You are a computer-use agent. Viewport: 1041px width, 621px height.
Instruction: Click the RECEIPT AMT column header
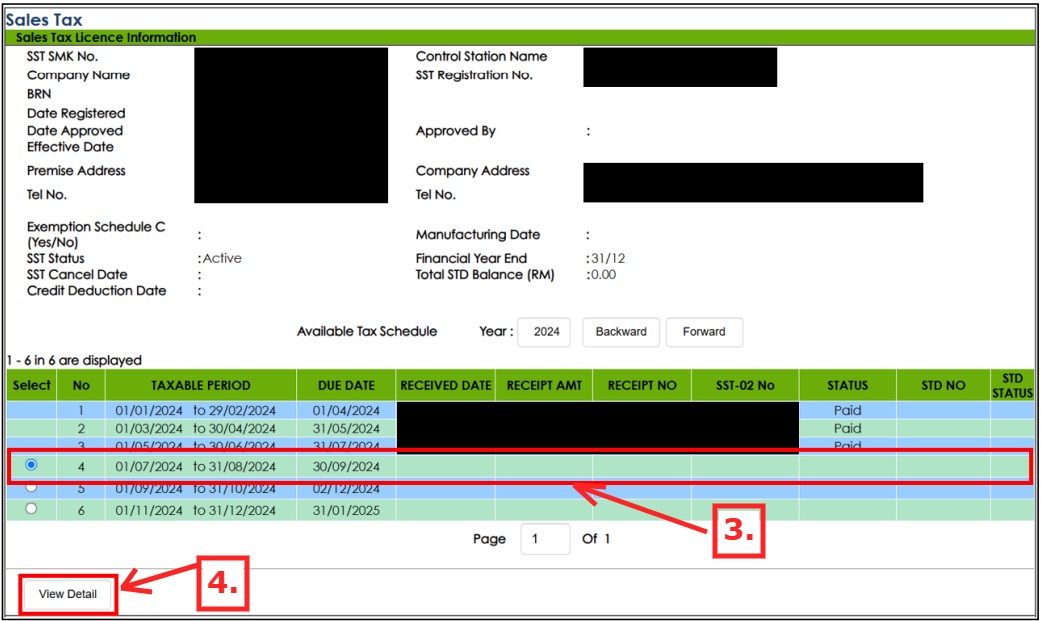tap(544, 385)
